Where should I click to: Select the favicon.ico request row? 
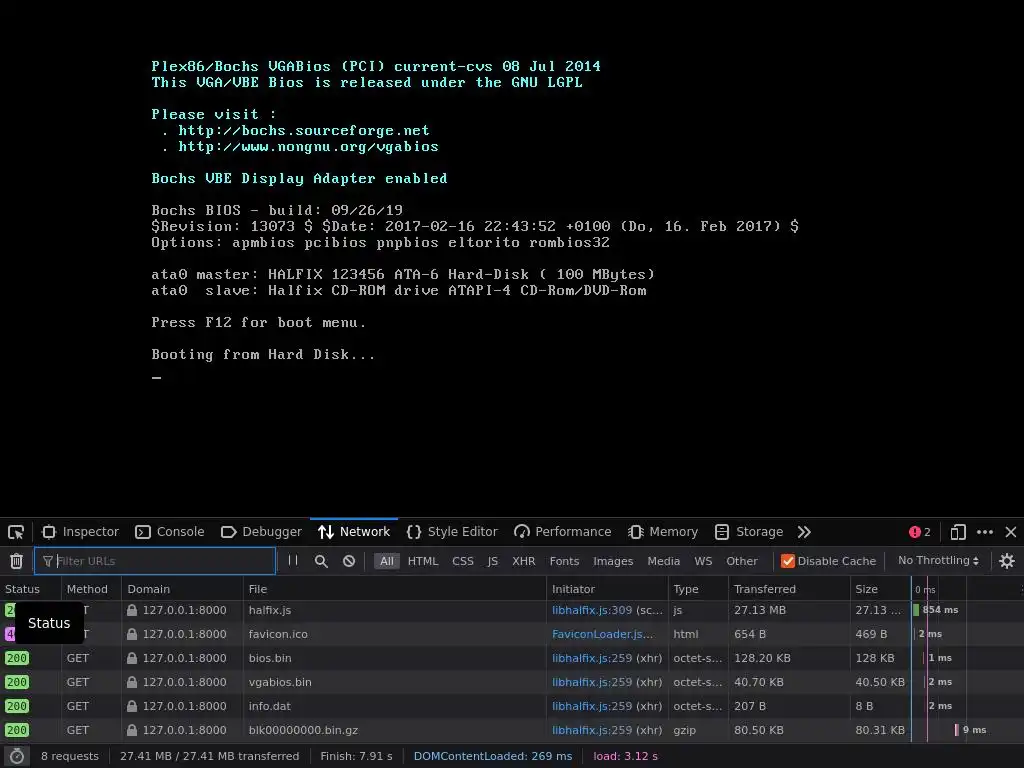point(512,634)
